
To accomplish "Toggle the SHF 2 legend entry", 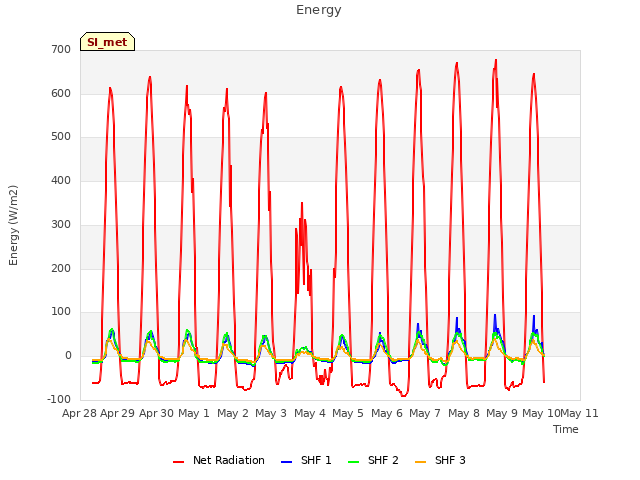I will pos(373,460).
